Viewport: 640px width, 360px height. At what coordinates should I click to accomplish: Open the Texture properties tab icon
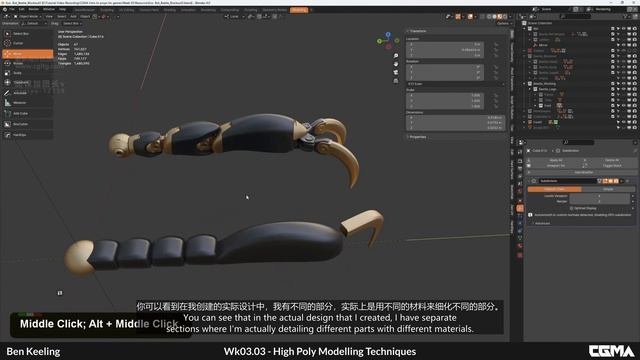[520, 256]
